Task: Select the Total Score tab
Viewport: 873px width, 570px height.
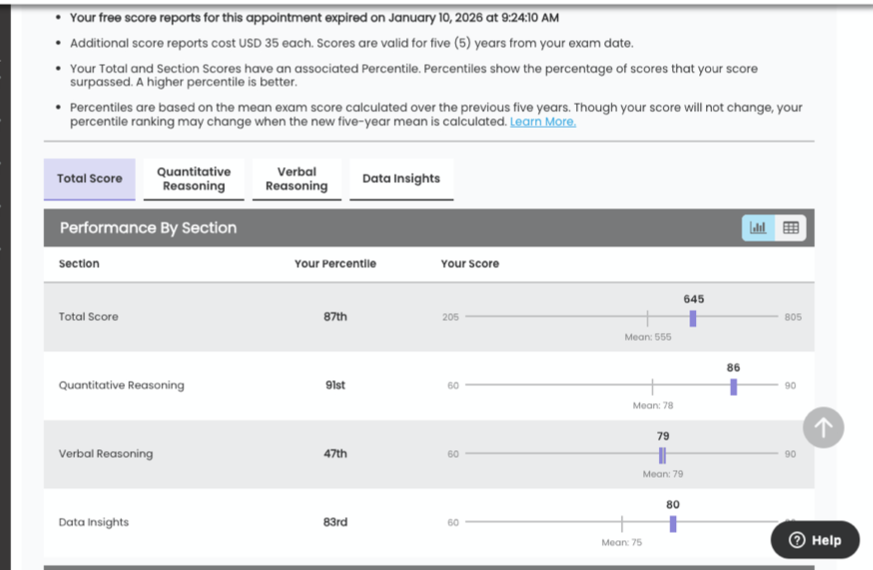Action: pyautogui.click(x=90, y=179)
